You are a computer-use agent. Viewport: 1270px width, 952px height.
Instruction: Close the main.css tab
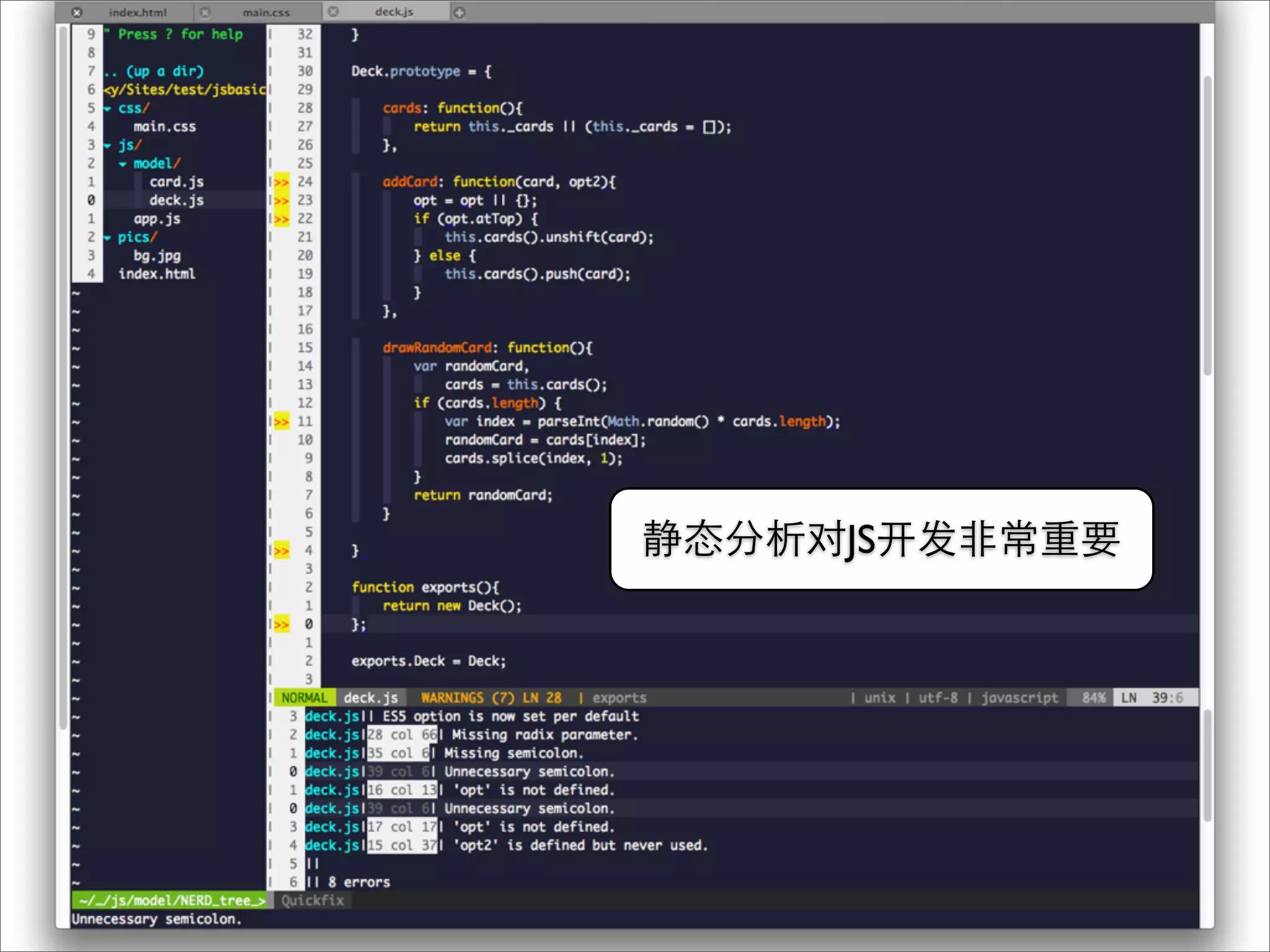coord(205,12)
